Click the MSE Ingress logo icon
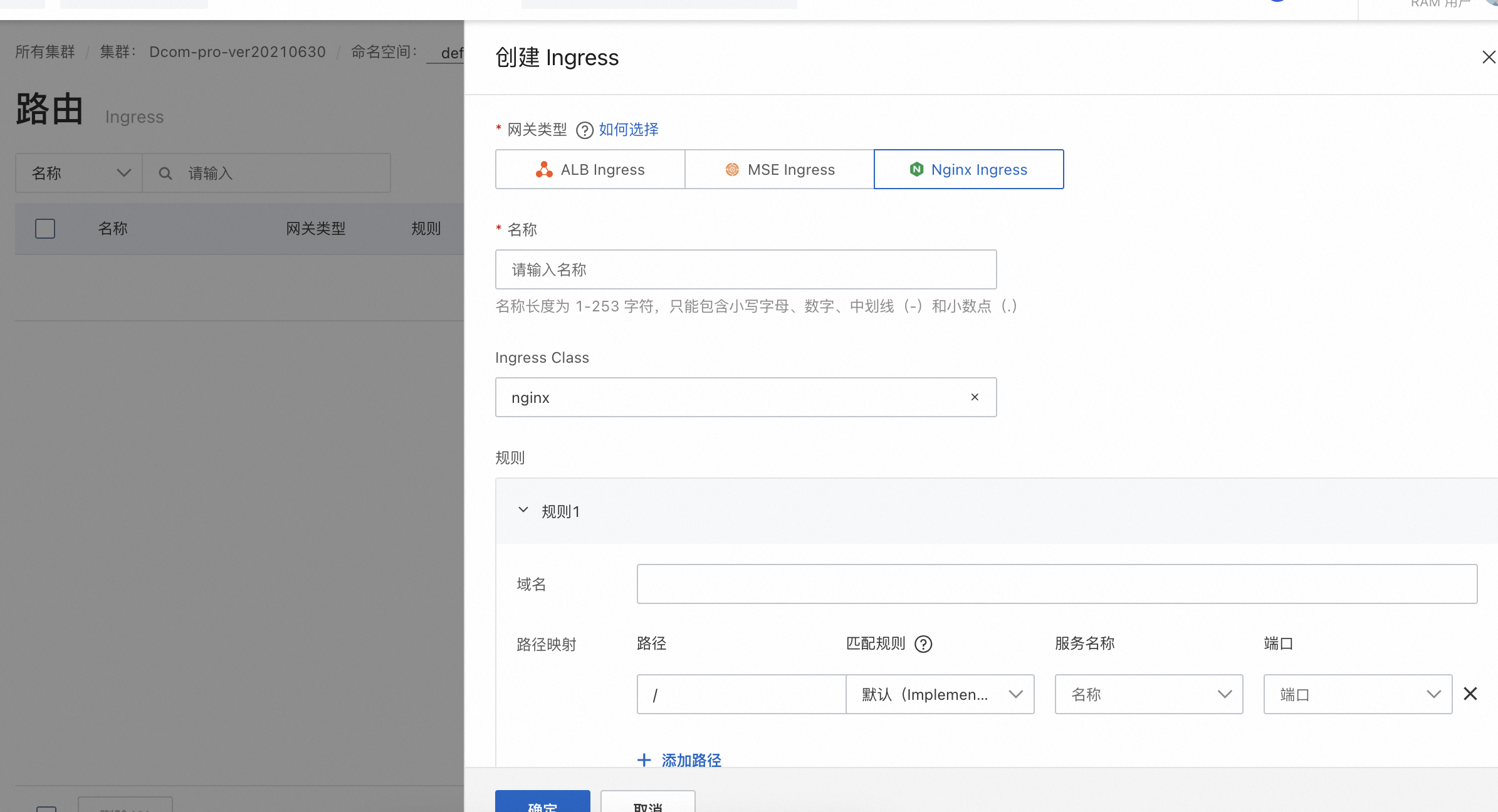The height and width of the screenshot is (812, 1498). pos(732,169)
